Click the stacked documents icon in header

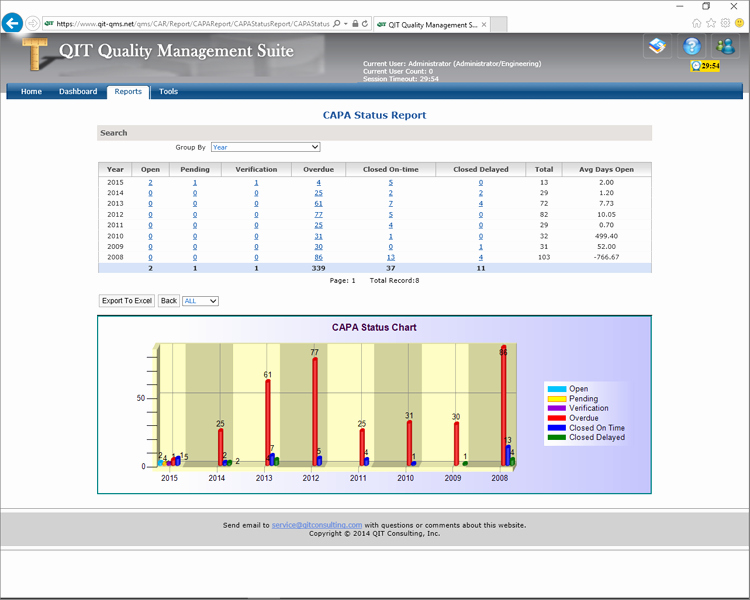coord(657,46)
